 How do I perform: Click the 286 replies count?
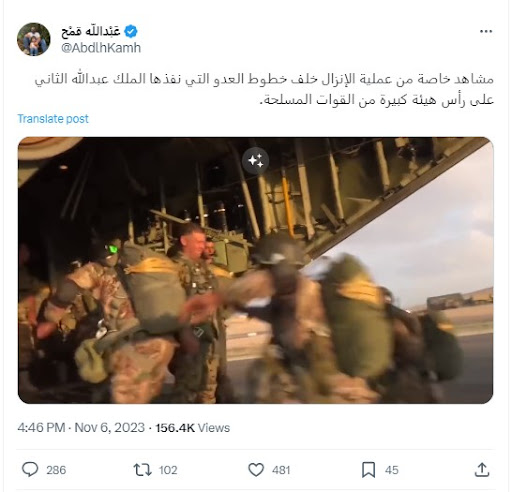pos(56,470)
